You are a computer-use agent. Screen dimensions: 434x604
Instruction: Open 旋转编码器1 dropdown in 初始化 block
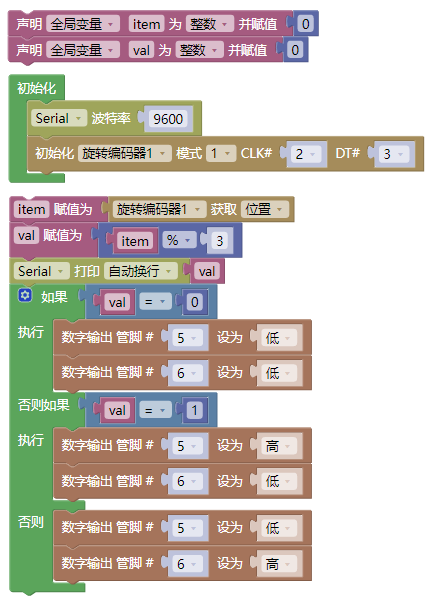coord(124,153)
